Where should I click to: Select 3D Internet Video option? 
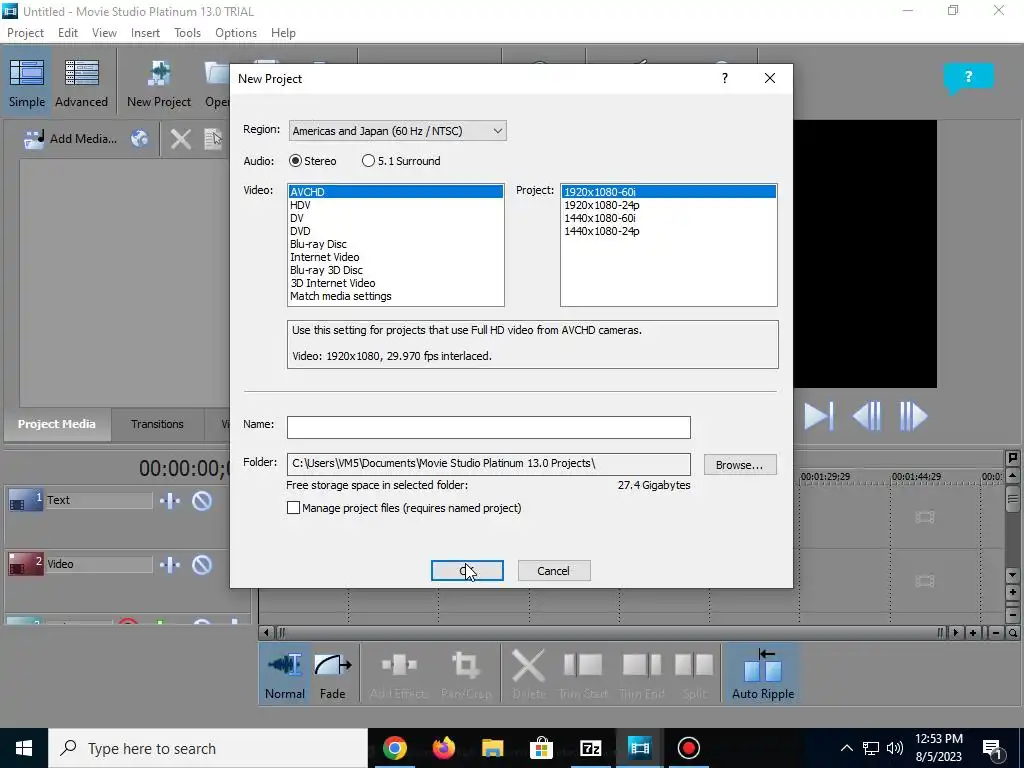396,283
